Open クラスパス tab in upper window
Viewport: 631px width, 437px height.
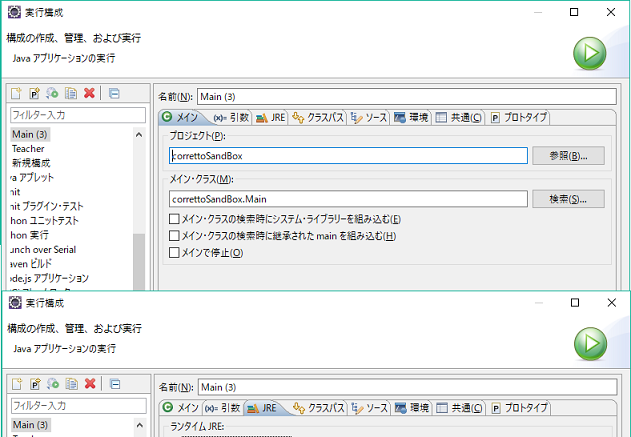(x=318, y=117)
